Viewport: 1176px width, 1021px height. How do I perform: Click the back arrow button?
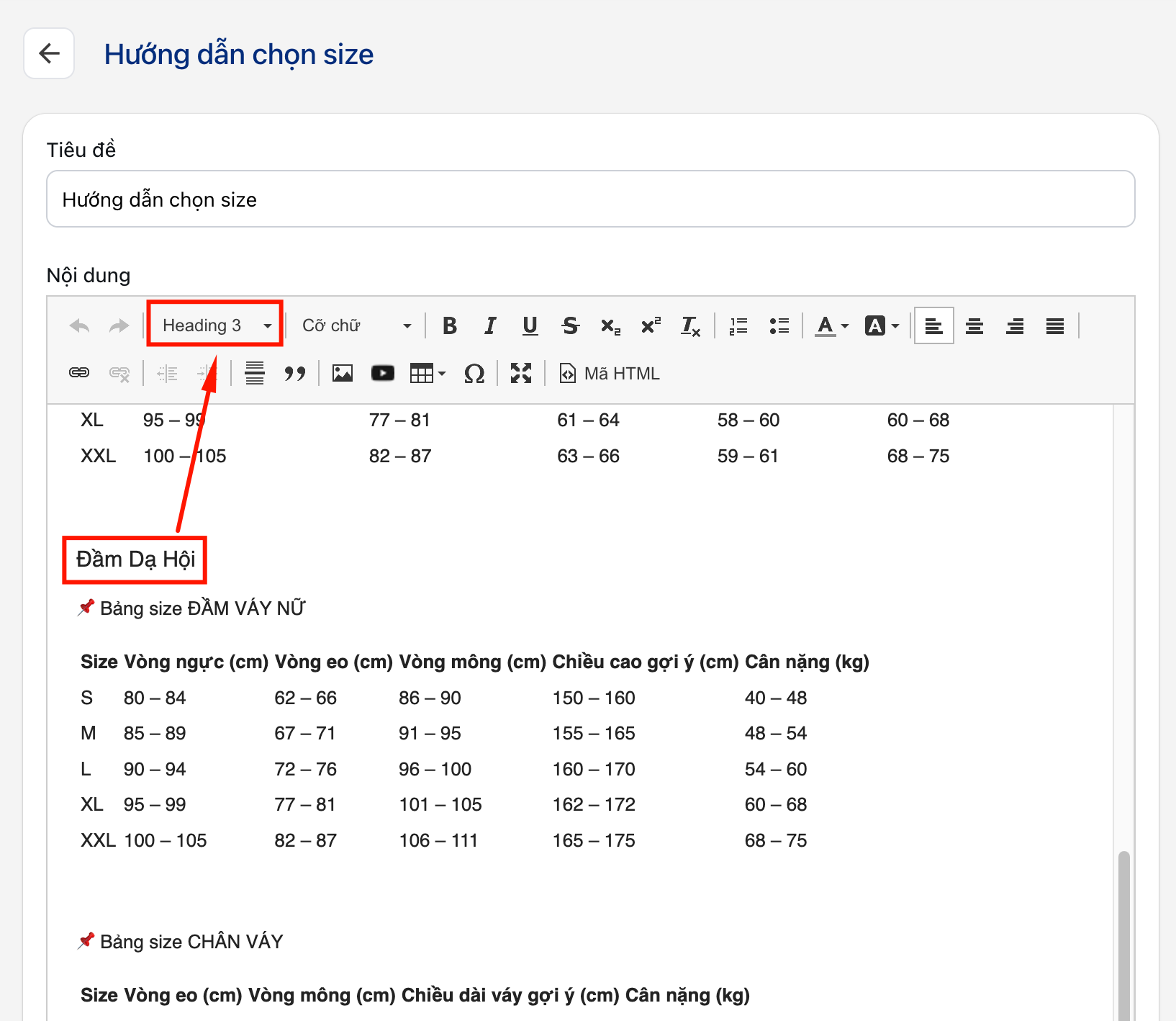(49, 53)
